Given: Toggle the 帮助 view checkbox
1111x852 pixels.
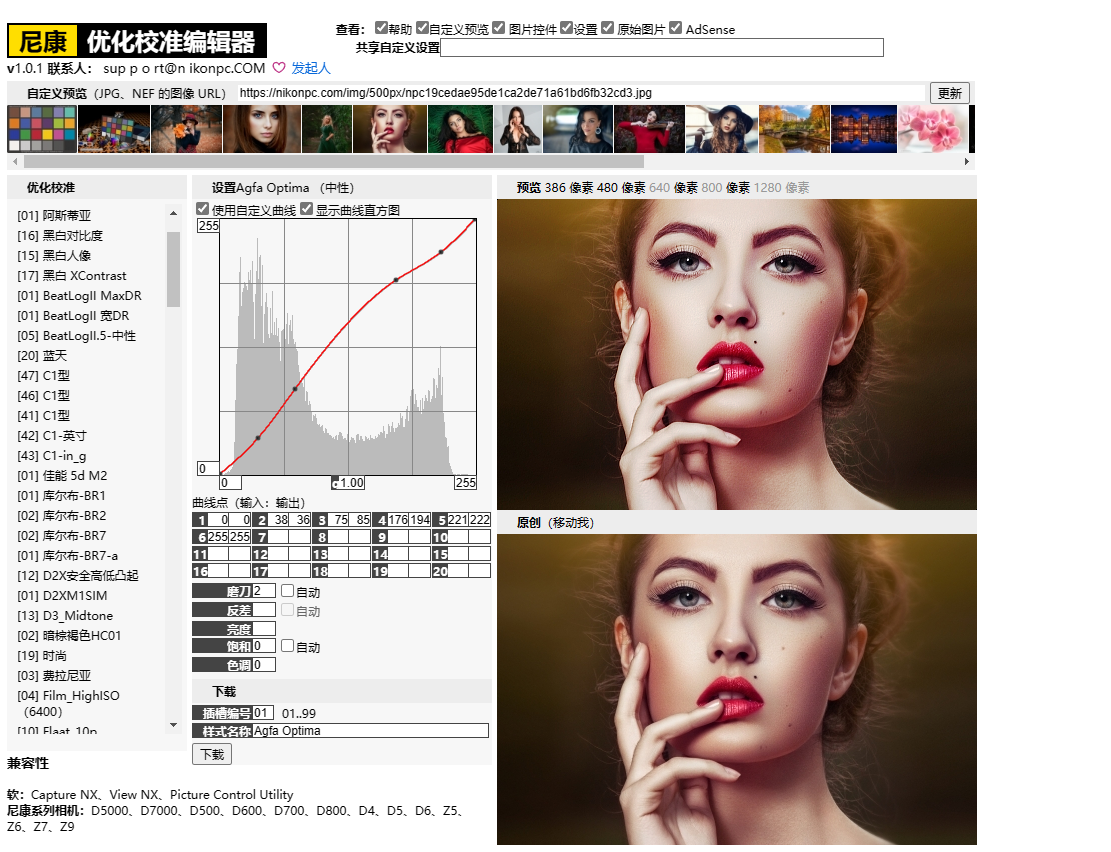Looking at the screenshot, I should [x=381, y=28].
